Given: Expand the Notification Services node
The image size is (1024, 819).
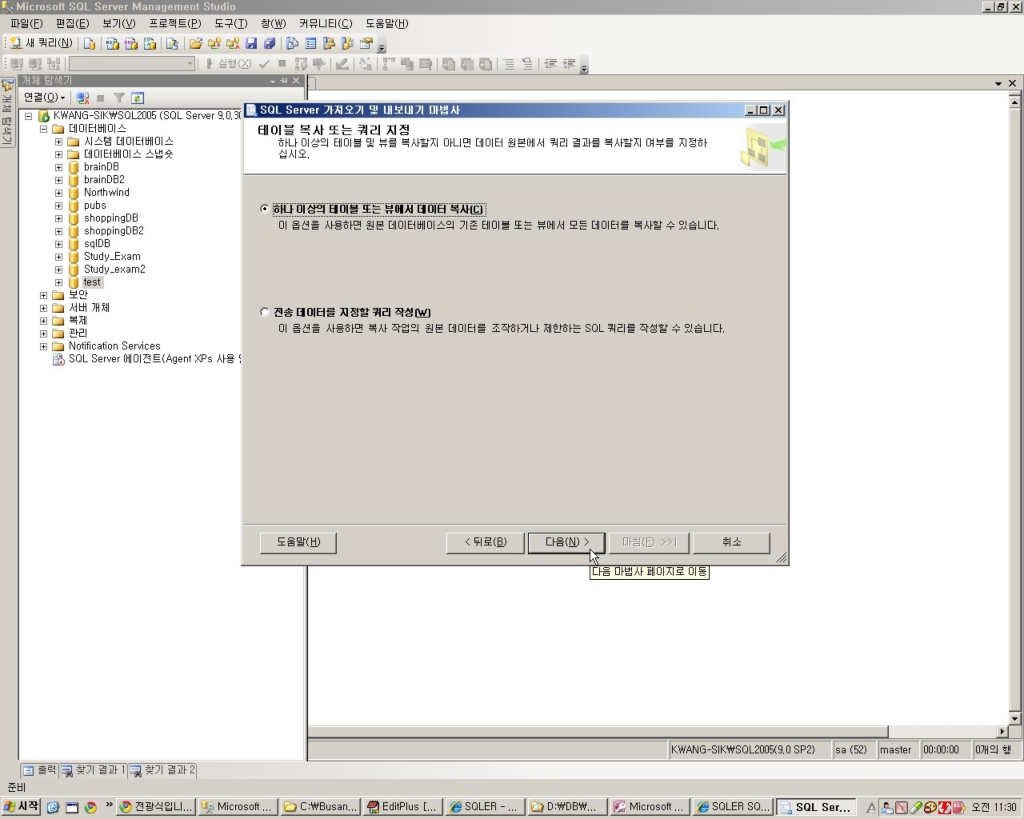Looking at the screenshot, I should (44, 346).
